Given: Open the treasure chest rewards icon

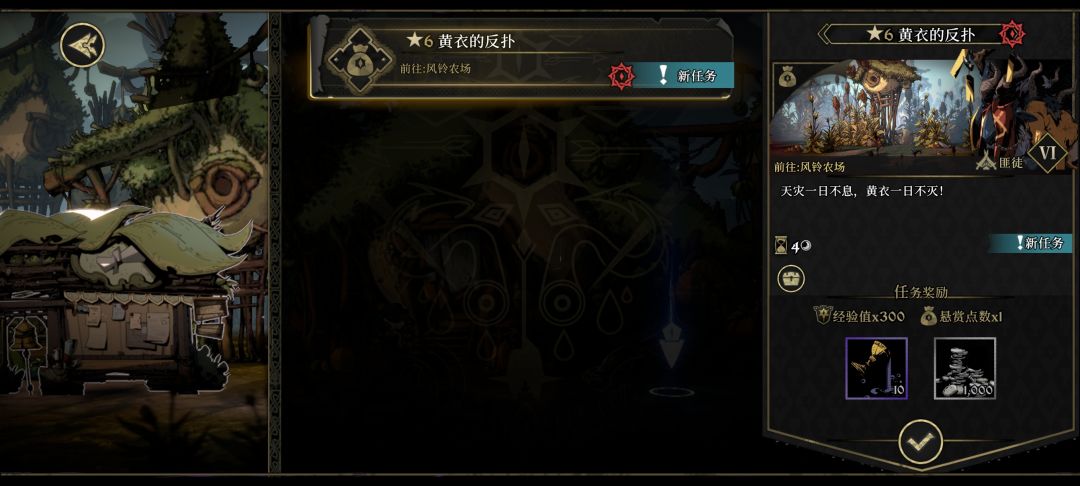Looking at the screenshot, I should pyautogui.click(x=791, y=279).
